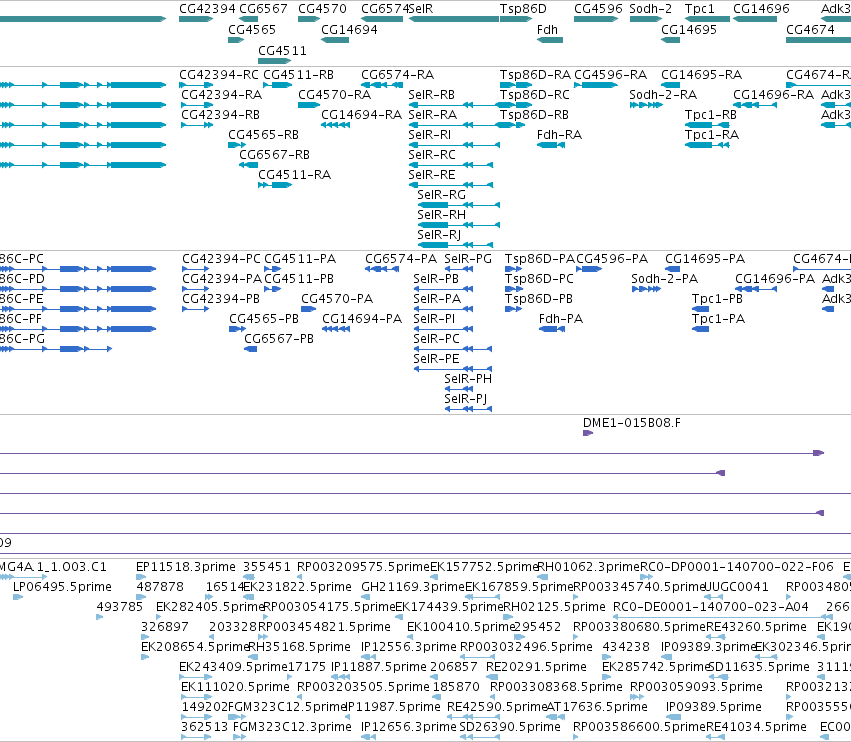Open the CG4565-RB transcript label

coord(263,135)
